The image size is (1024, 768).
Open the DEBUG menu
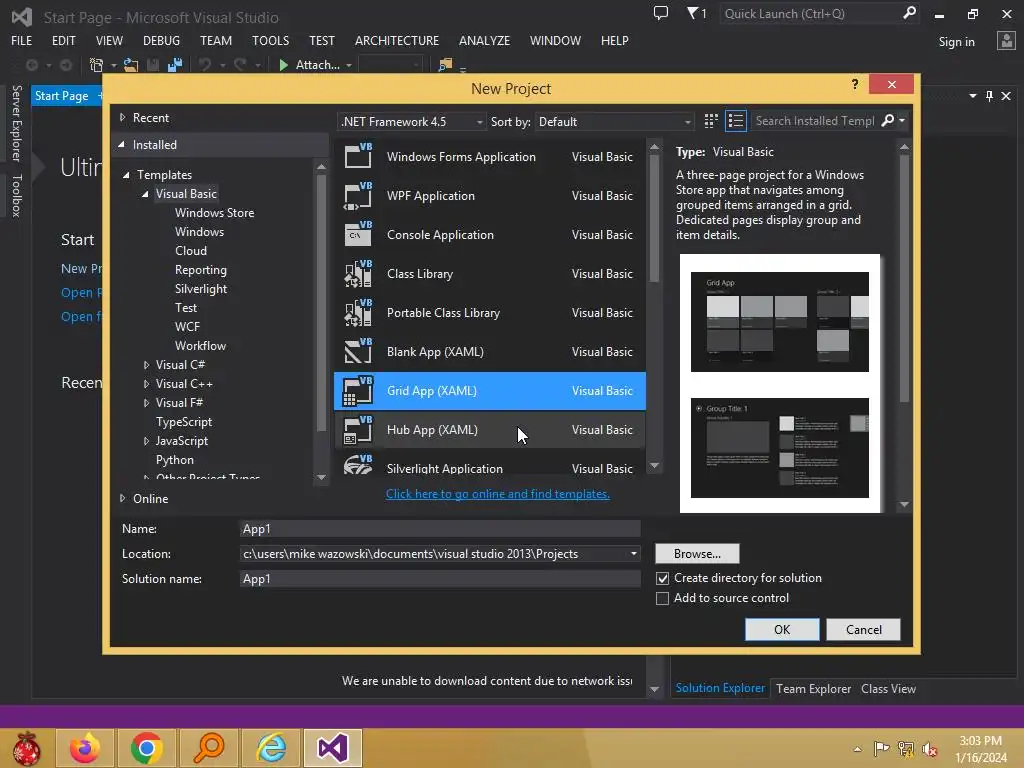161,40
